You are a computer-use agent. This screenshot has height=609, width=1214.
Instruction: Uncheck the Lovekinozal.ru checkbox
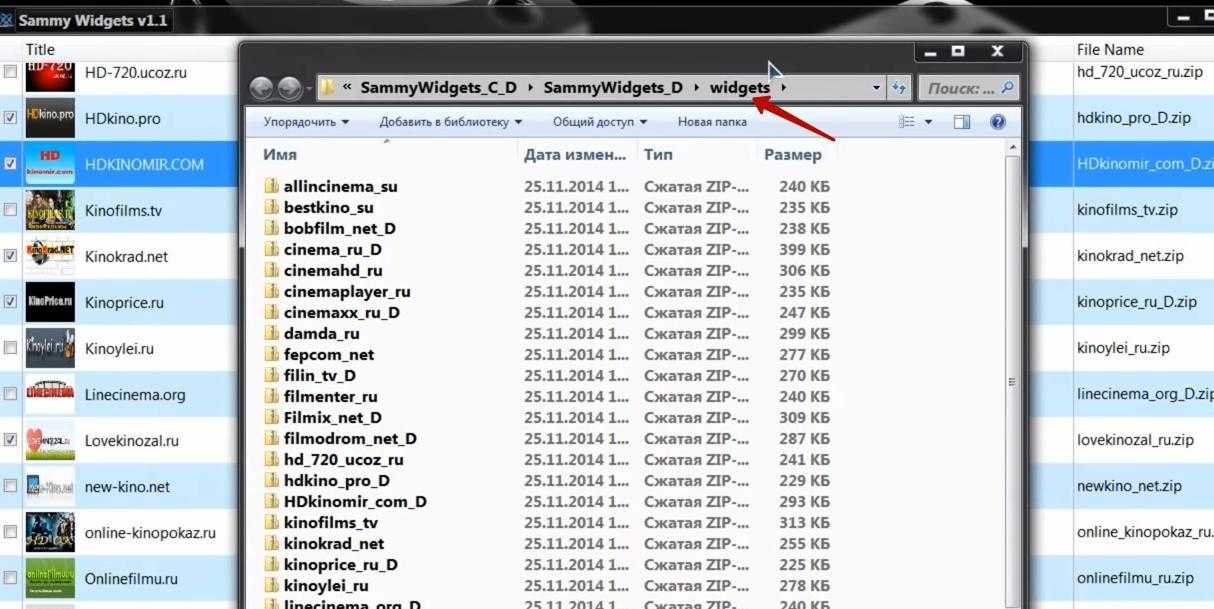coord(11,440)
